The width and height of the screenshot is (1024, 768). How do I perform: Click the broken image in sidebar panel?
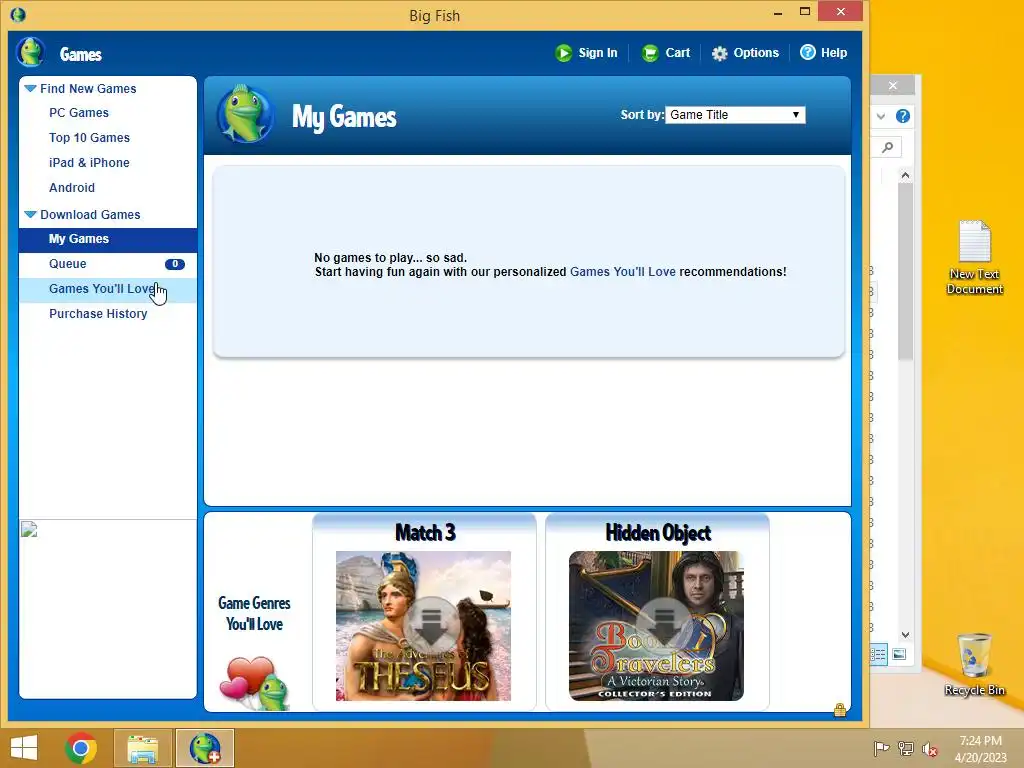(x=29, y=529)
